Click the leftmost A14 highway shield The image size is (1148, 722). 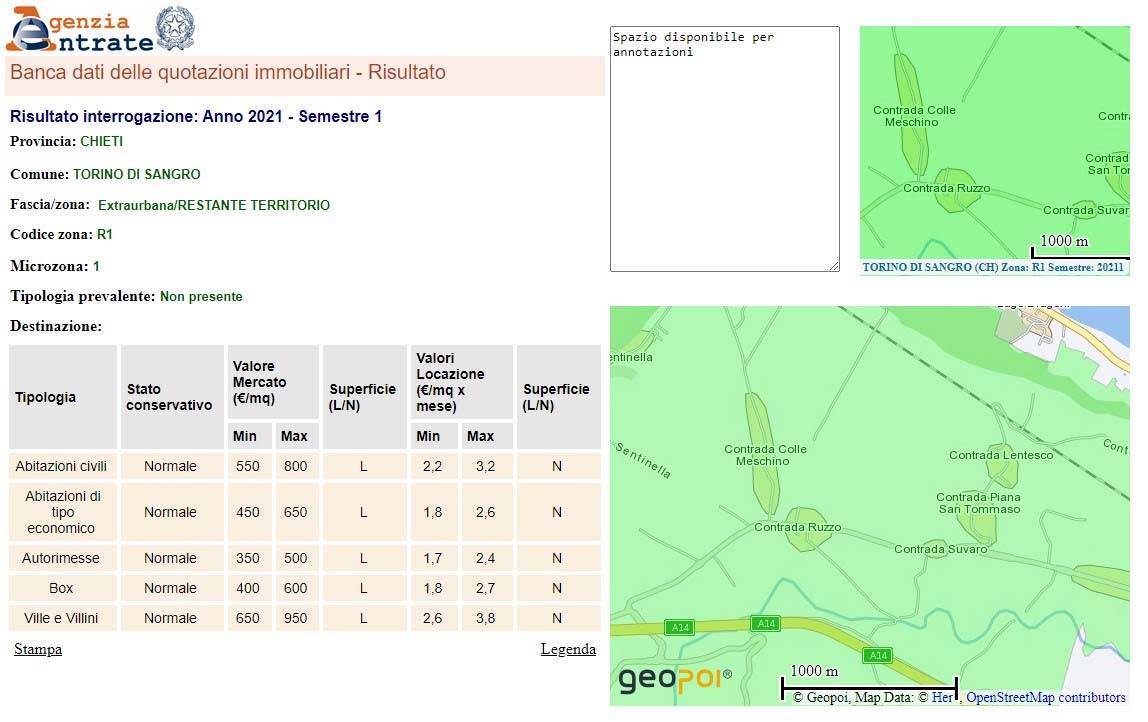[680, 627]
